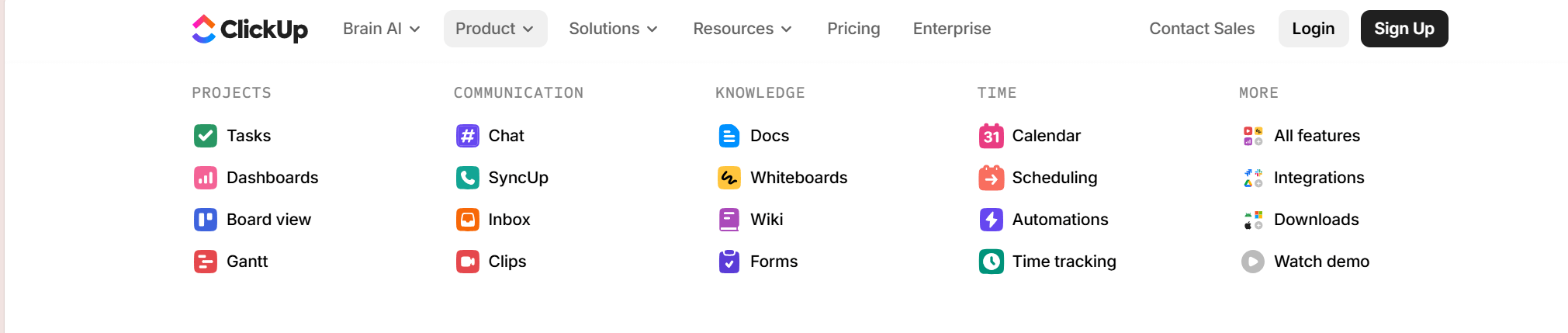
Task: Click the SyncUp phone icon
Action: click(x=467, y=178)
